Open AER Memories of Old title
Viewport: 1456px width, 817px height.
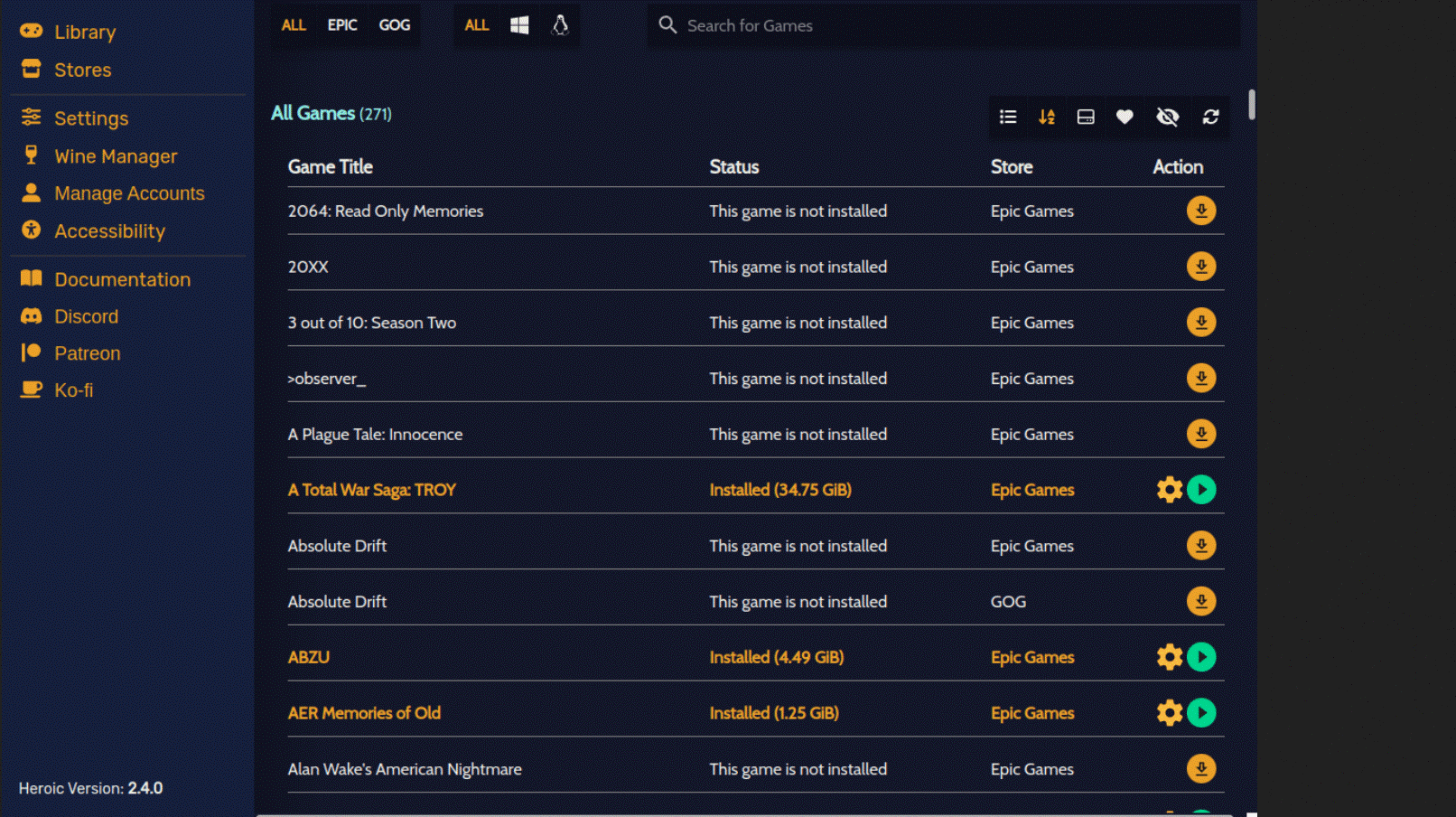coord(364,713)
